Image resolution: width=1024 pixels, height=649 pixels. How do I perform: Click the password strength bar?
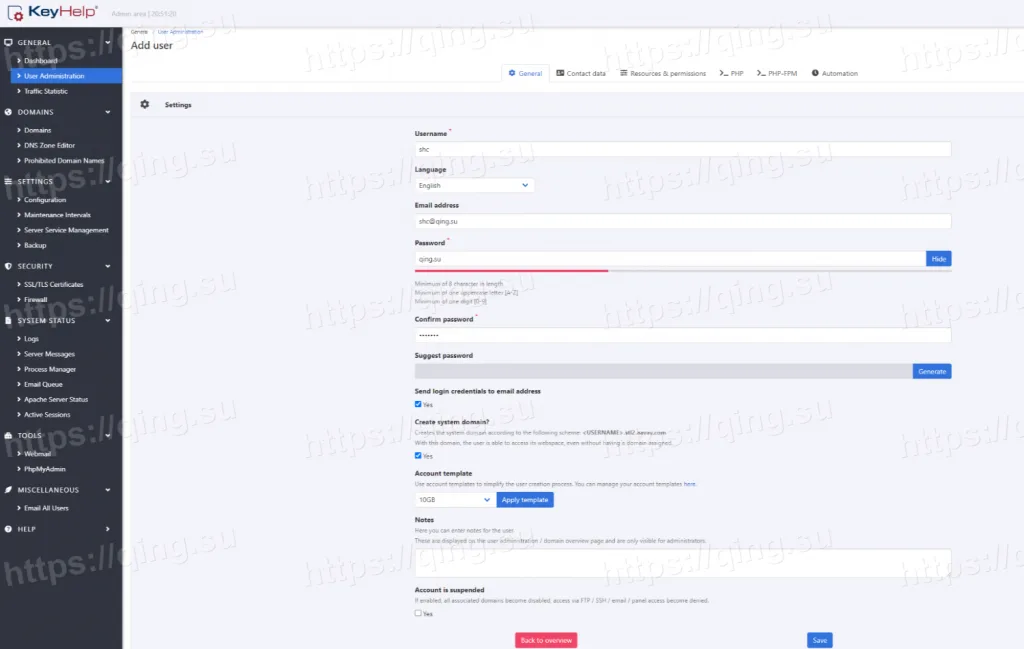click(682, 270)
